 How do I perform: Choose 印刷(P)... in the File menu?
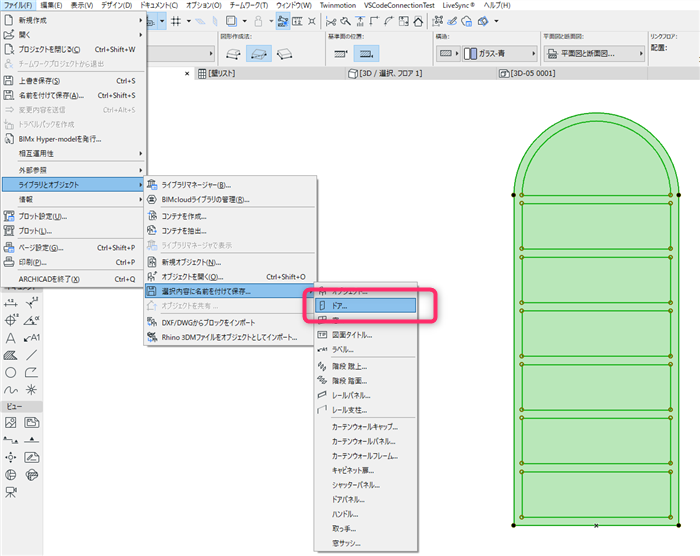(x=73, y=262)
